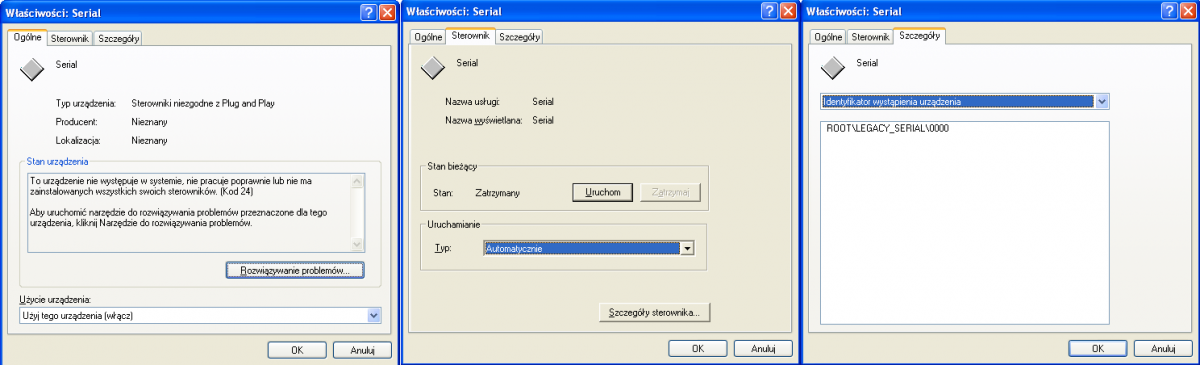Select the Ogólne tab in the middle window
Viewport: 1200px width, 365px height.
[x=428, y=38]
